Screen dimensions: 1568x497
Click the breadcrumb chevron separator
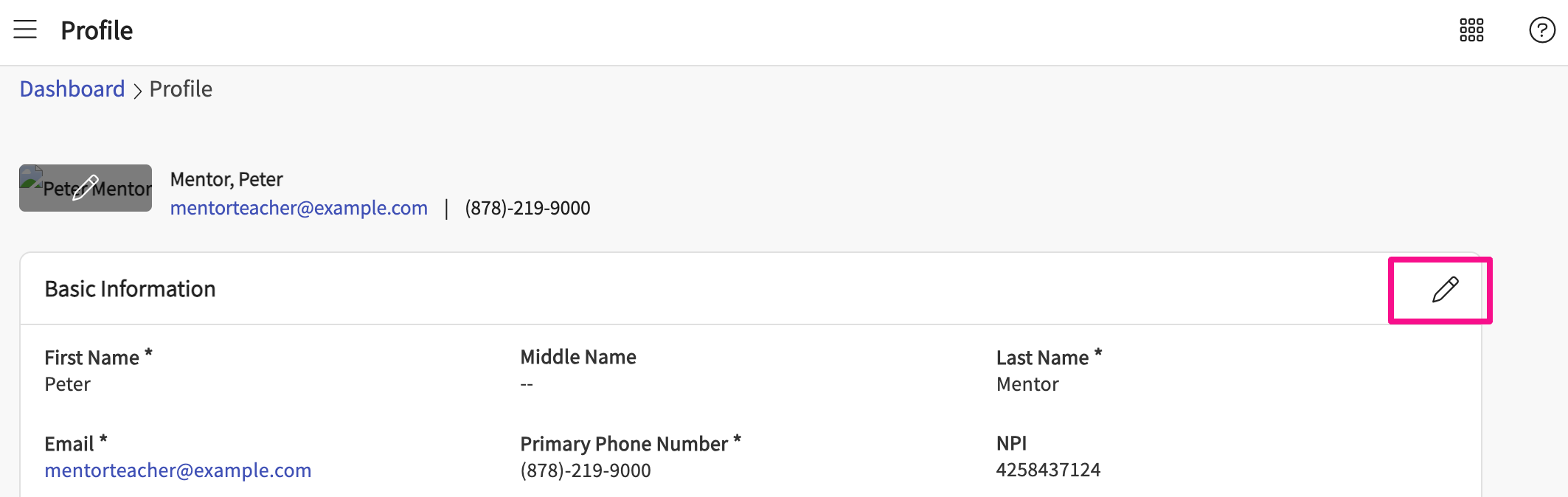click(x=137, y=91)
